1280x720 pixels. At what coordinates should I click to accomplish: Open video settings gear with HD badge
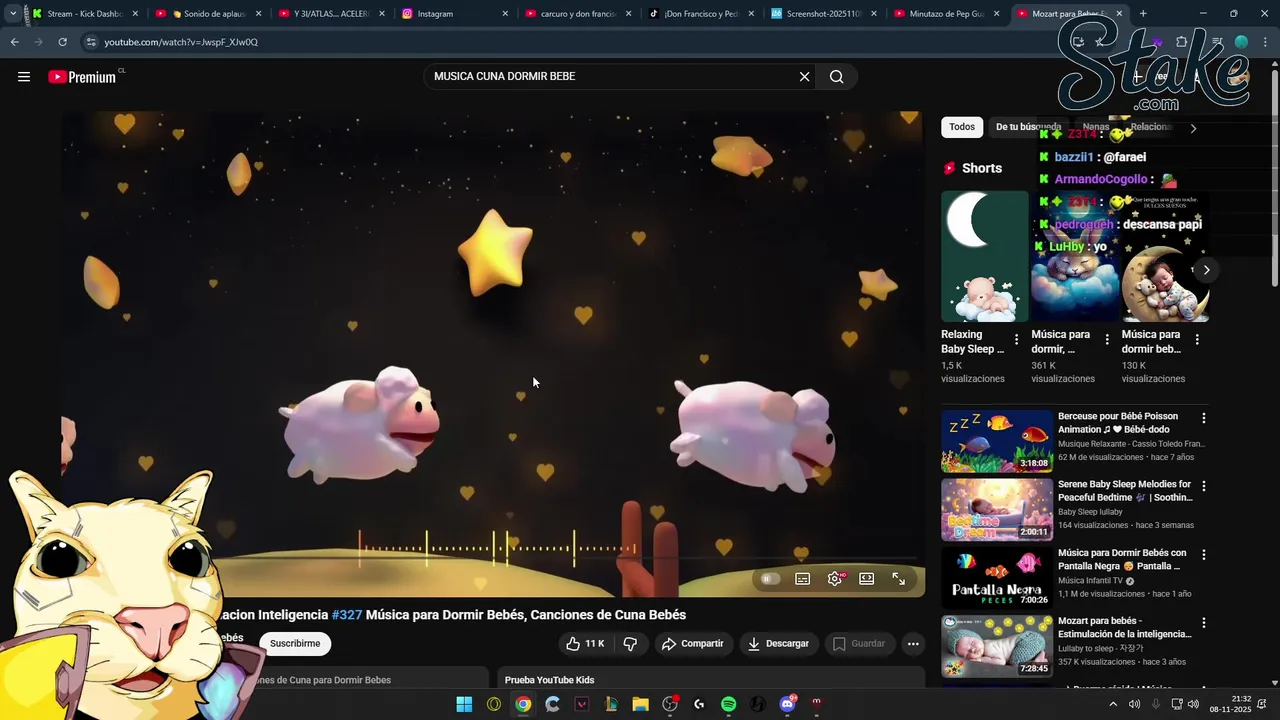(835, 579)
